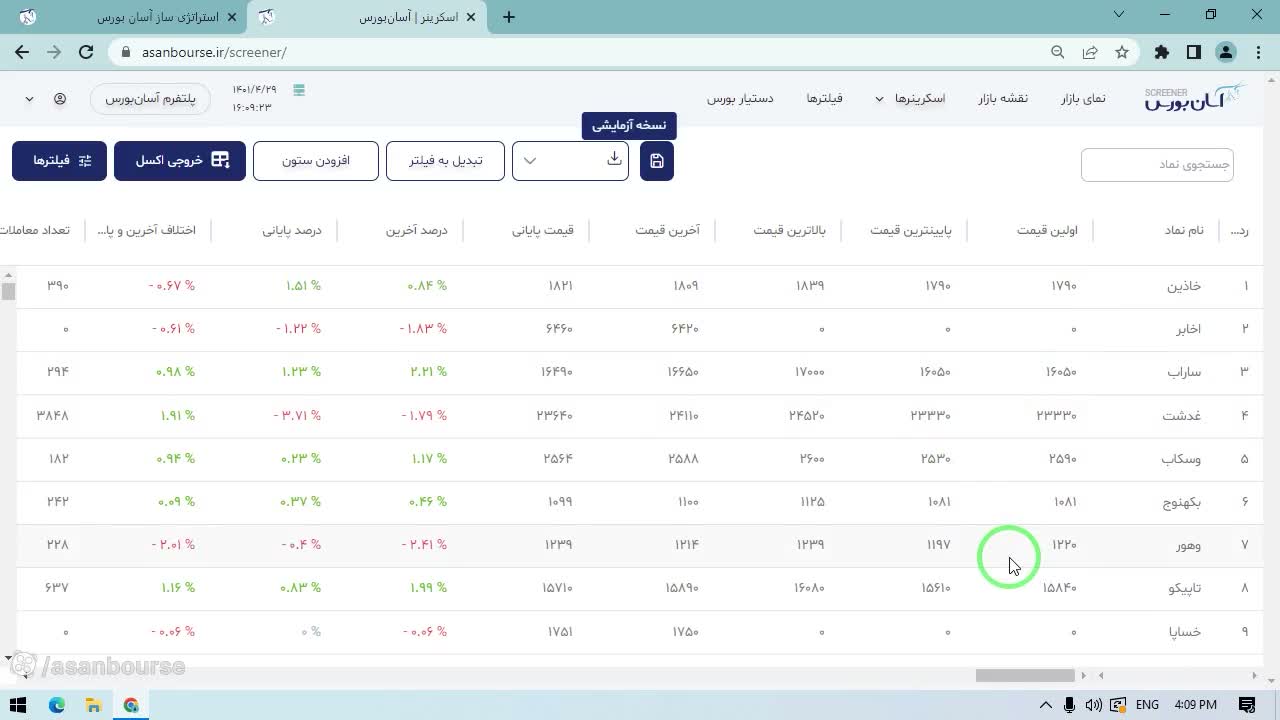Click the user account icon

click(60, 99)
